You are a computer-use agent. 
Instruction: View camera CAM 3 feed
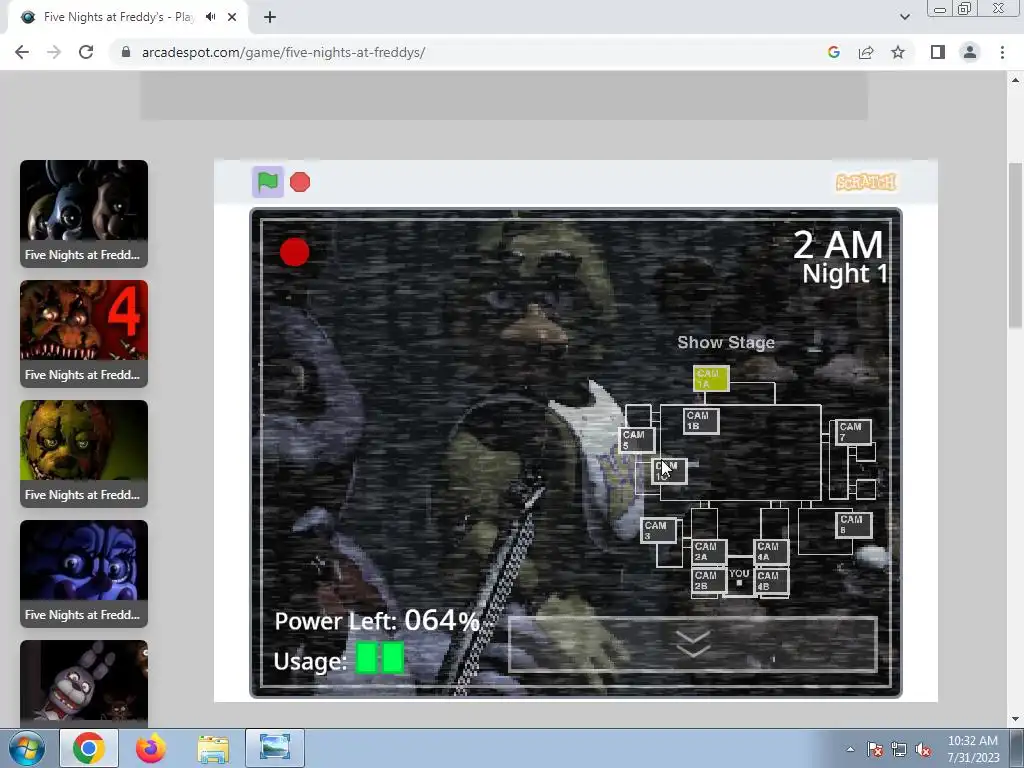coord(658,530)
